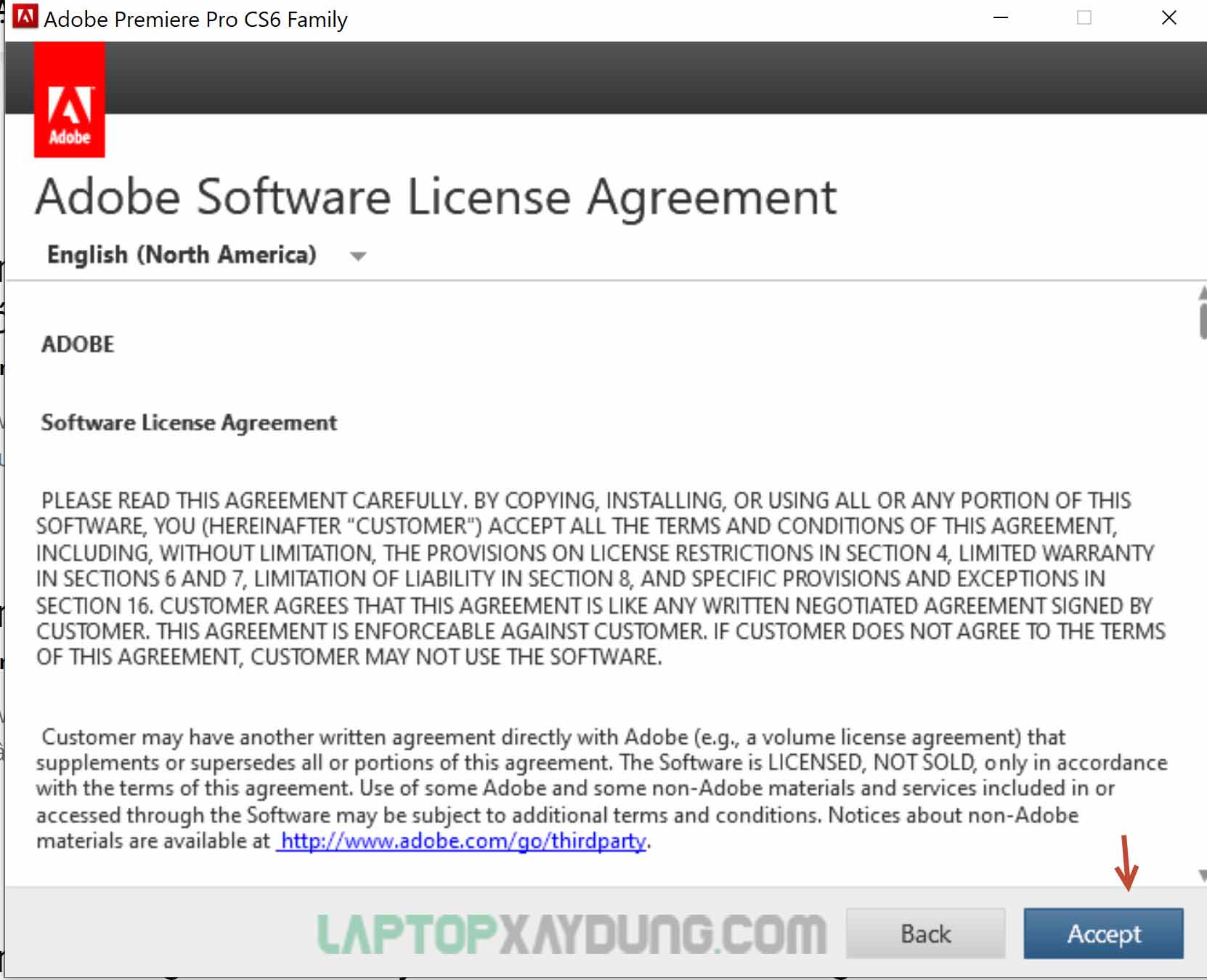
Task: Click the Back button
Action: [925, 933]
